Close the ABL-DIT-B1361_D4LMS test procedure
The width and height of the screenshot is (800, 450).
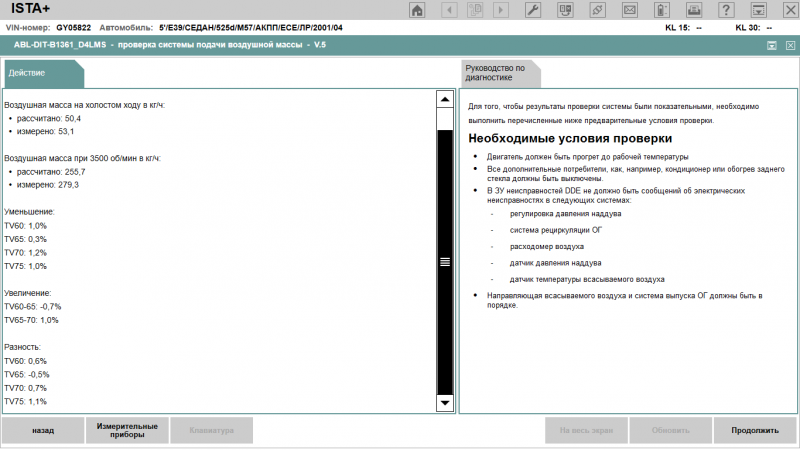[x=790, y=45]
